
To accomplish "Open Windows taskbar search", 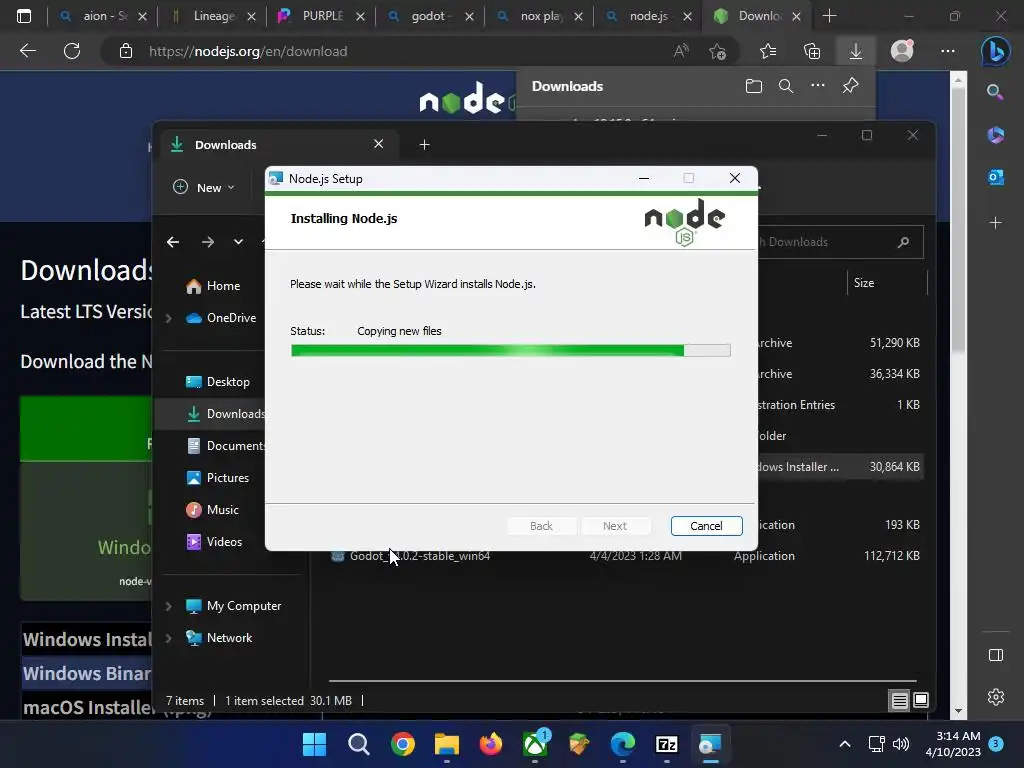I will pos(359,744).
